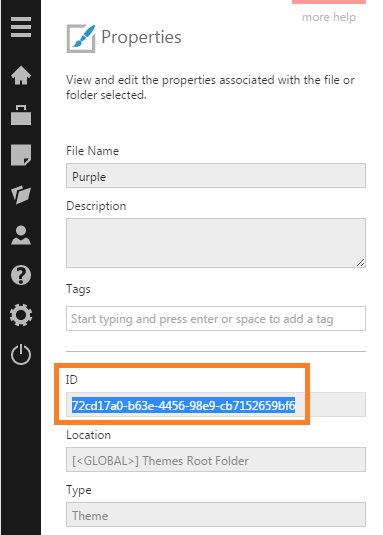Click the File Name label
Screen dimensions: 383x535
[92, 151]
